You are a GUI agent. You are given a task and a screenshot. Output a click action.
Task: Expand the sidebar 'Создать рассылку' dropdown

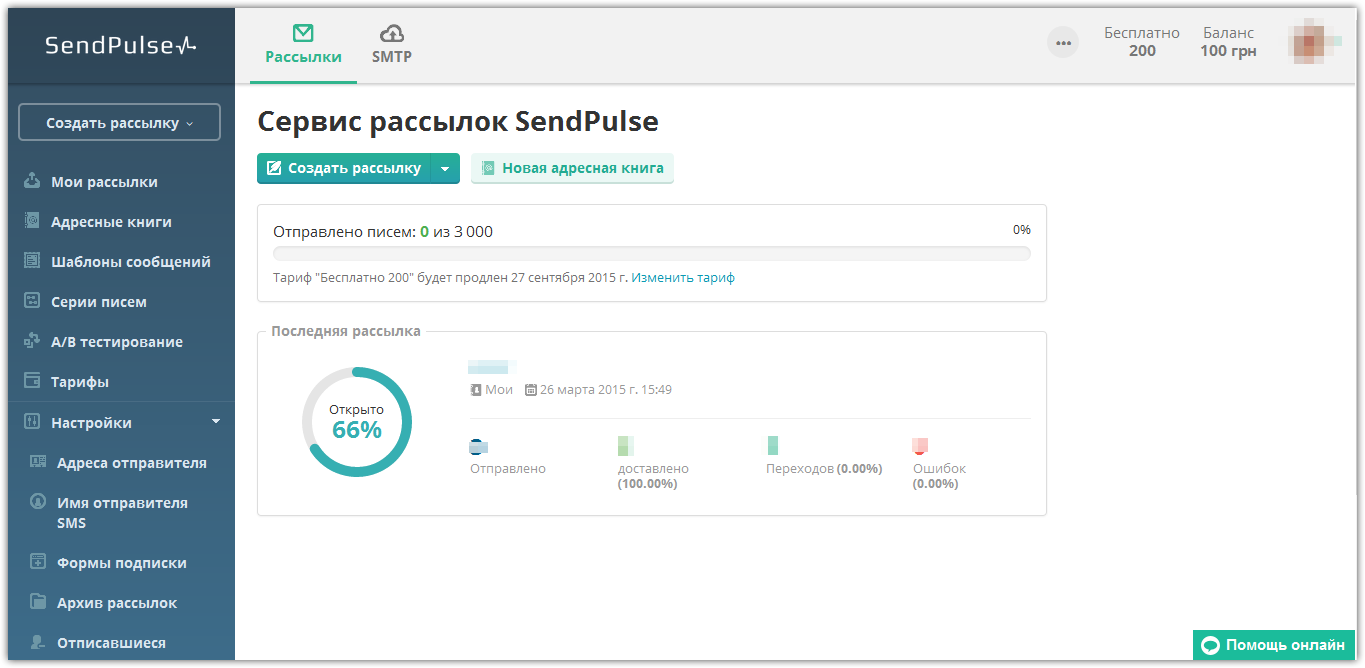pos(119,123)
